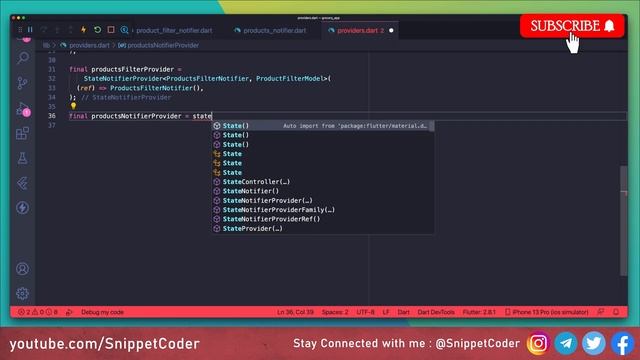Choose StateNotifierProviderRef() suggestion

(323, 219)
